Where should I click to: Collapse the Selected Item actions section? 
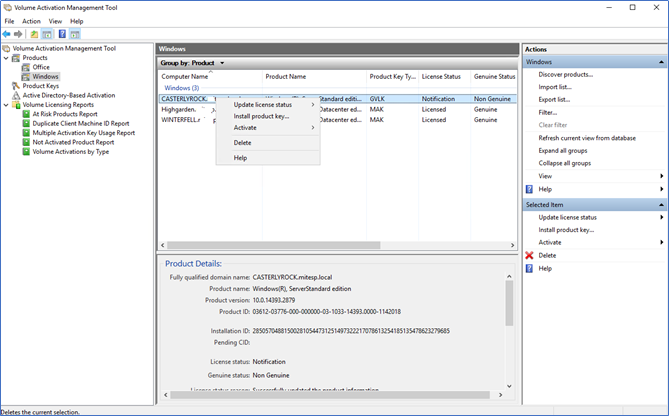point(661,205)
